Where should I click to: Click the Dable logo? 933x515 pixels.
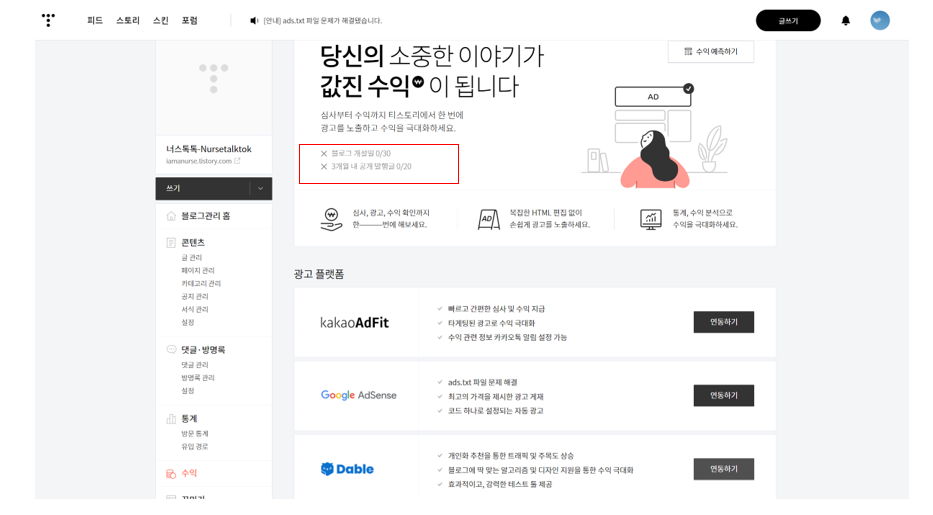(347, 469)
